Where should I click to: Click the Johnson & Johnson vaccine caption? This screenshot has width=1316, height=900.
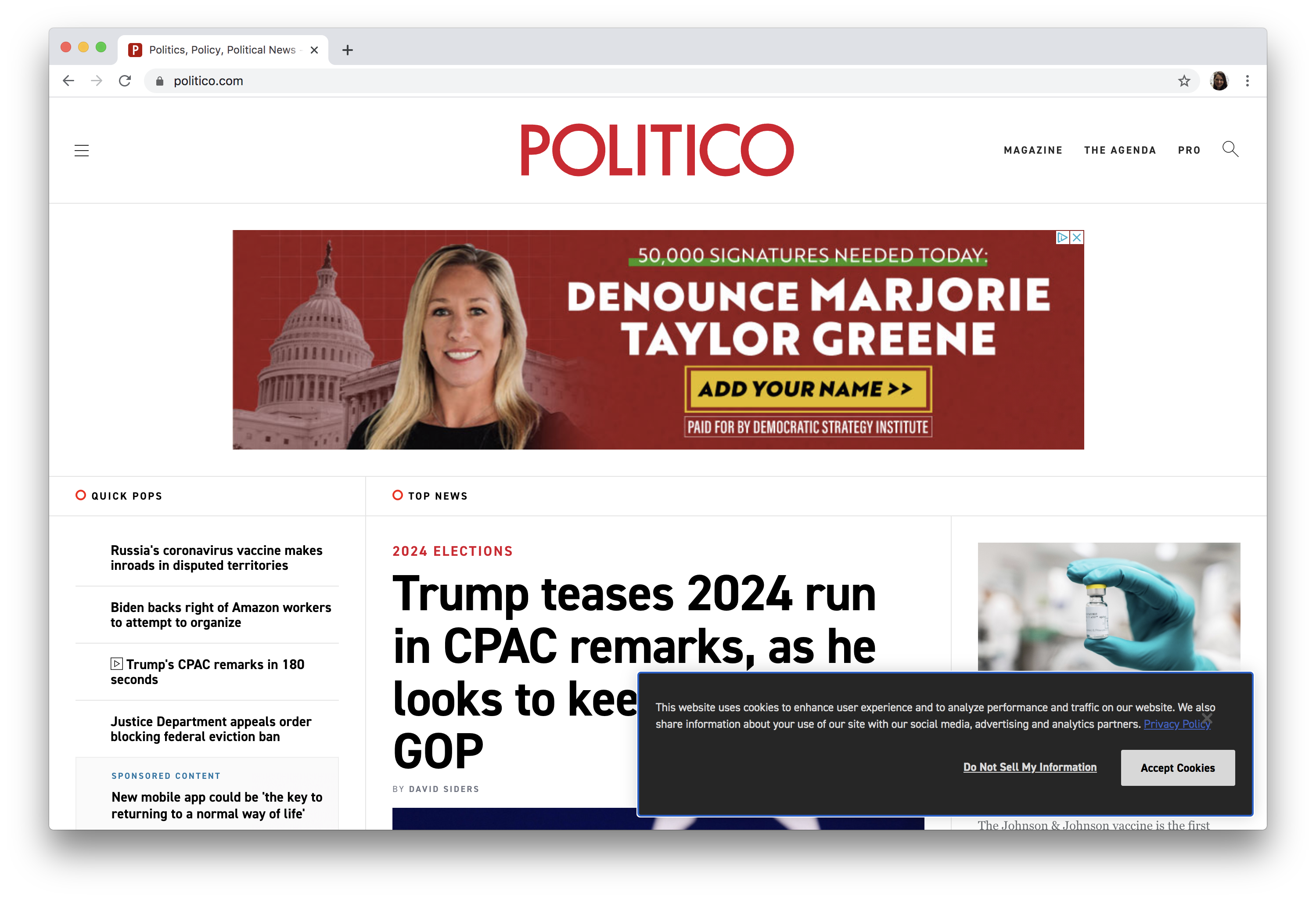pos(1093,824)
